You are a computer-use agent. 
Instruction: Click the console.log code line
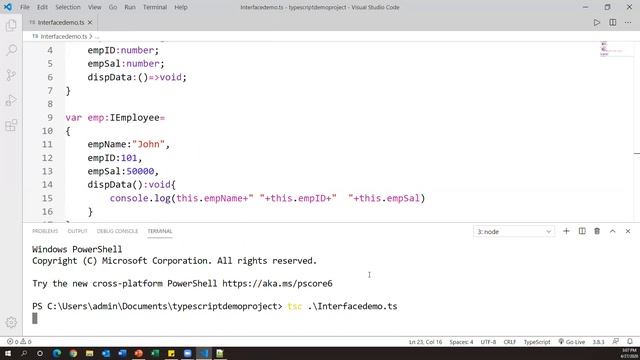[267, 198]
